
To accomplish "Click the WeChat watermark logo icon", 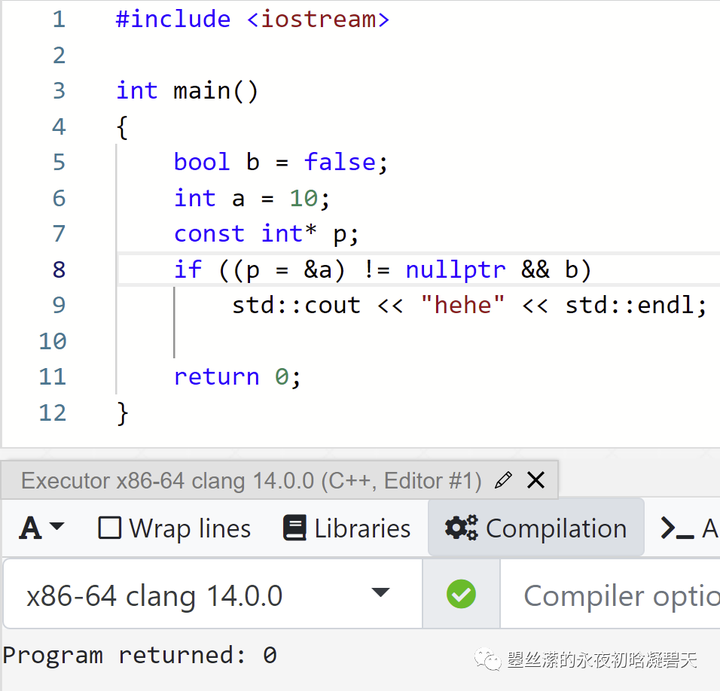I will (x=488, y=661).
